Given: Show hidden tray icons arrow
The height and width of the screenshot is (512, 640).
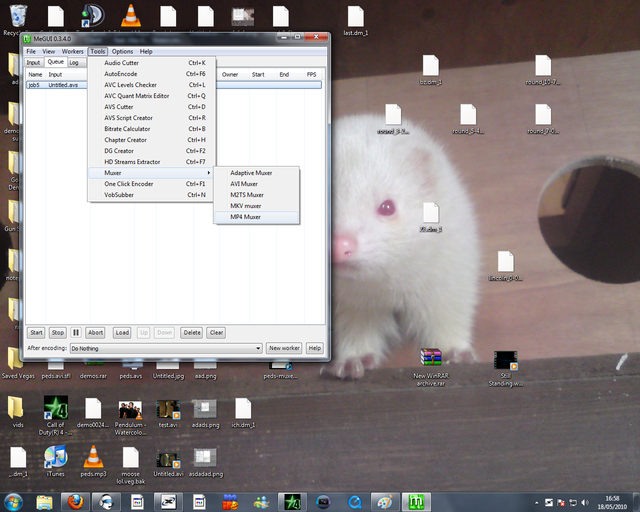Looking at the screenshot, I should pyautogui.click(x=537, y=503).
